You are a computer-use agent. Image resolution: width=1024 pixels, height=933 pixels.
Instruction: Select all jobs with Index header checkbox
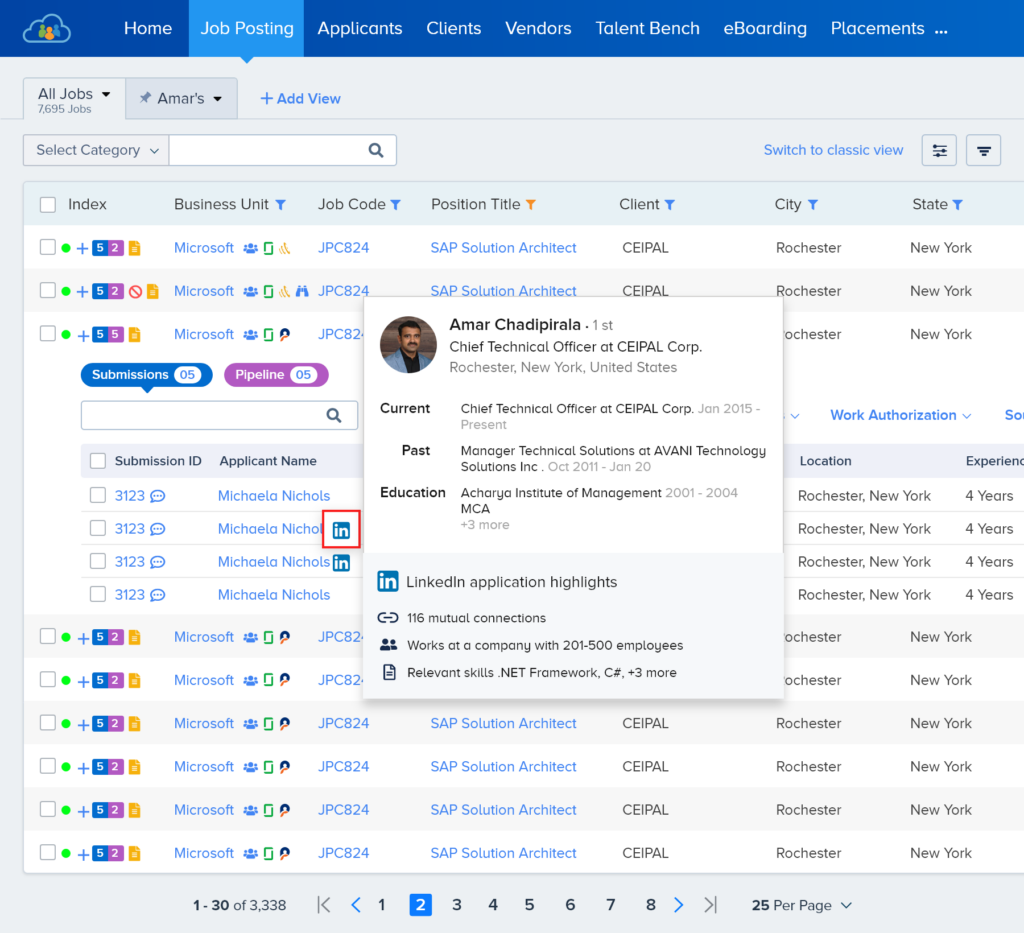click(48, 205)
